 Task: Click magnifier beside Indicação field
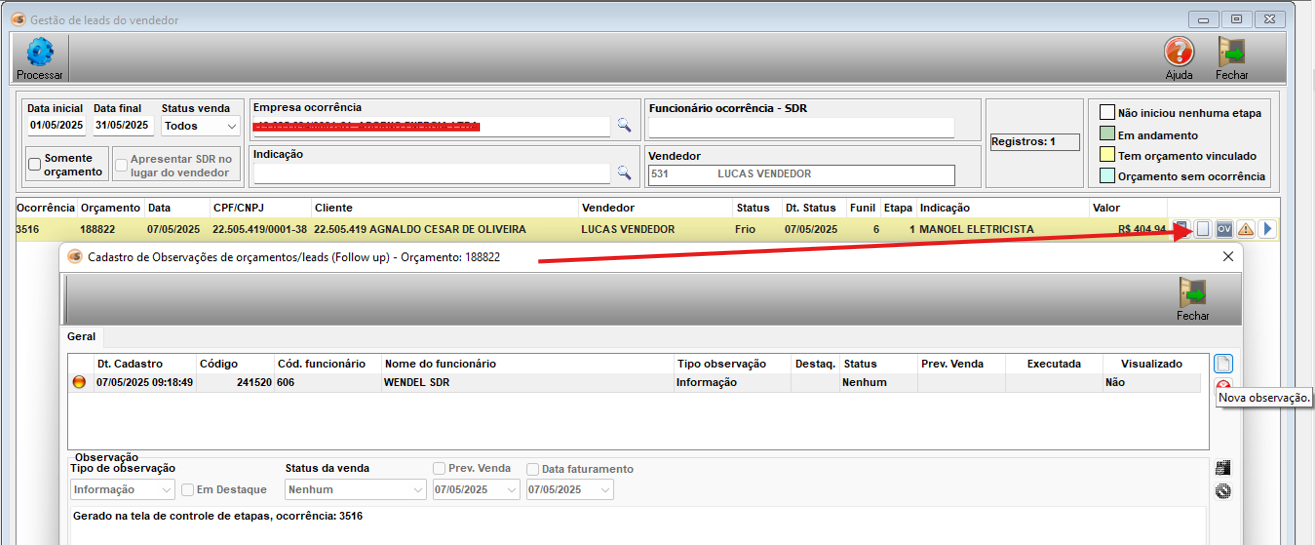point(624,172)
